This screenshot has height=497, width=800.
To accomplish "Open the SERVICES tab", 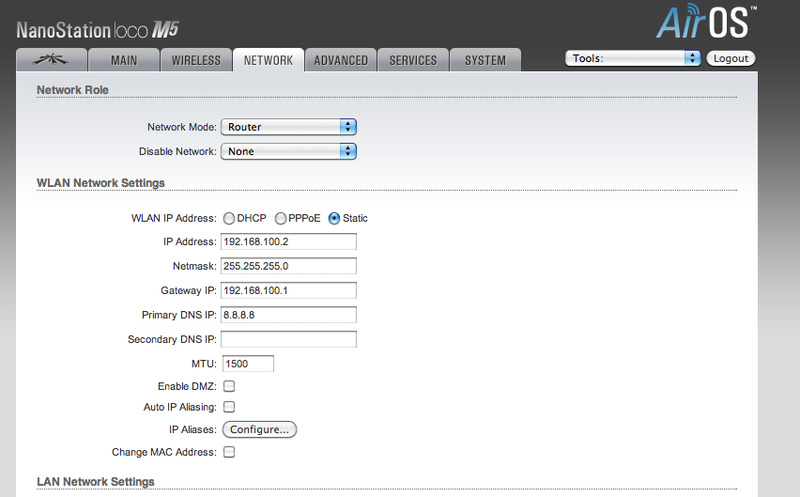I will click(x=413, y=60).
